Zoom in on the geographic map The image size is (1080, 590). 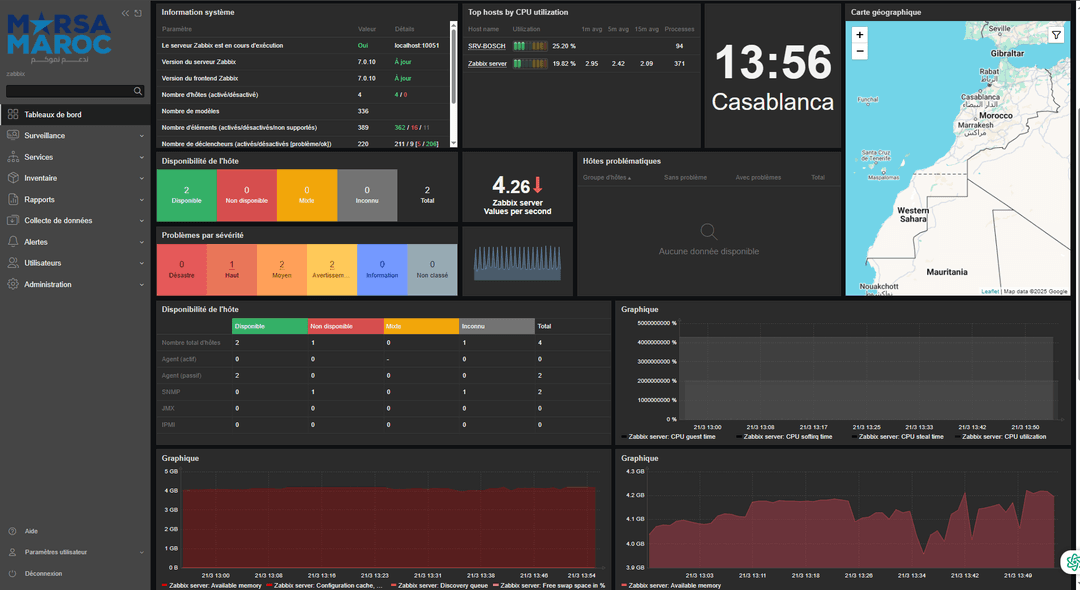[x=860, y=34]
